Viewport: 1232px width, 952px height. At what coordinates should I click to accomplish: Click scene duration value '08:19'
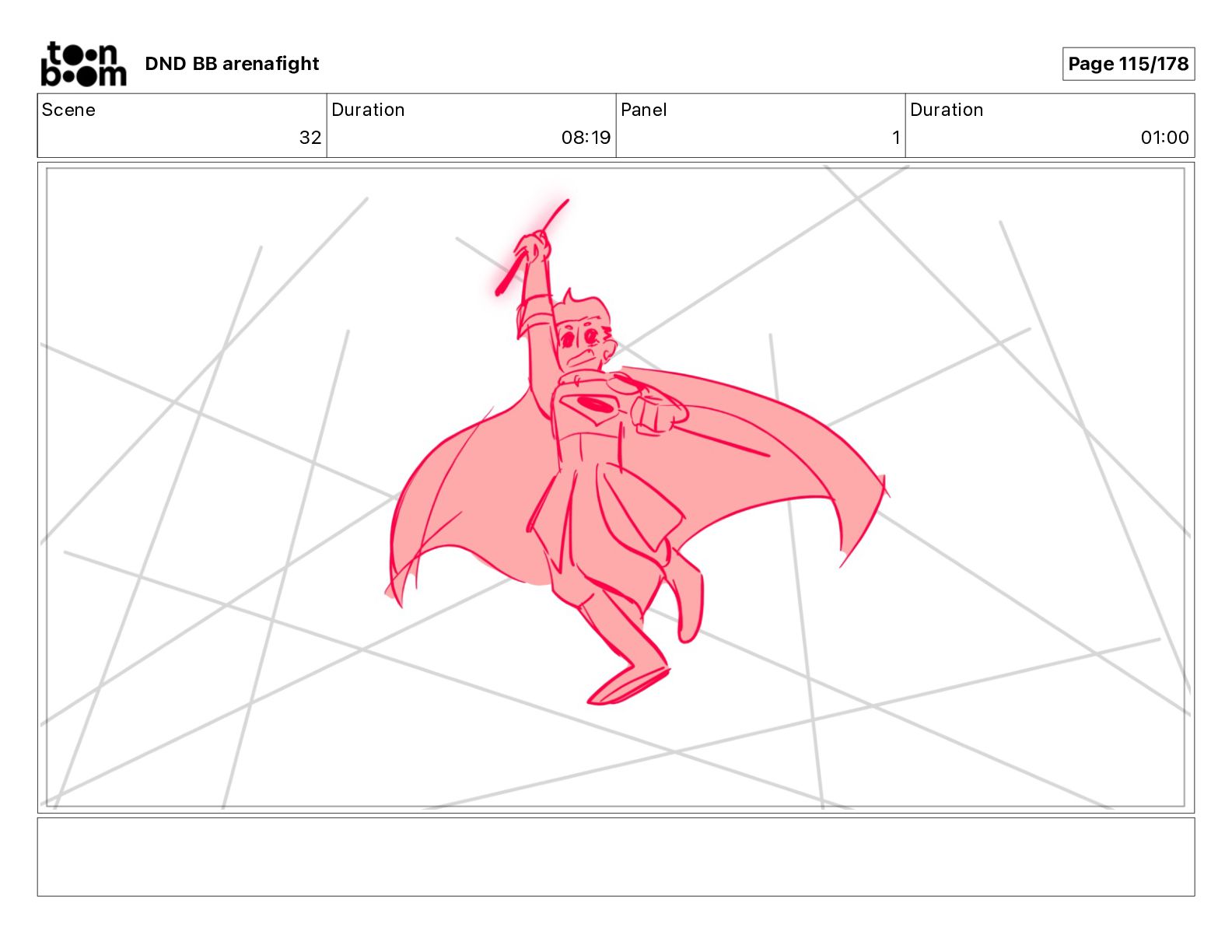[x=586, y=138]
